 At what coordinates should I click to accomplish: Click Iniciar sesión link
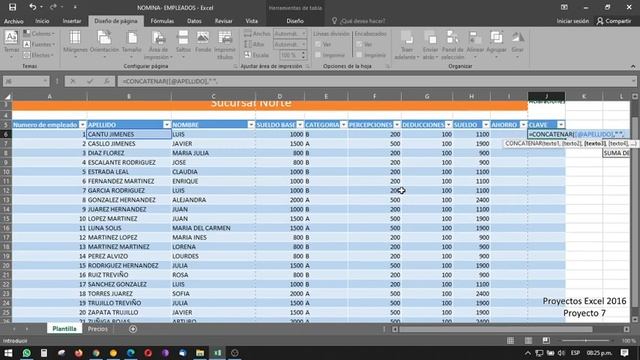point(573,21)
